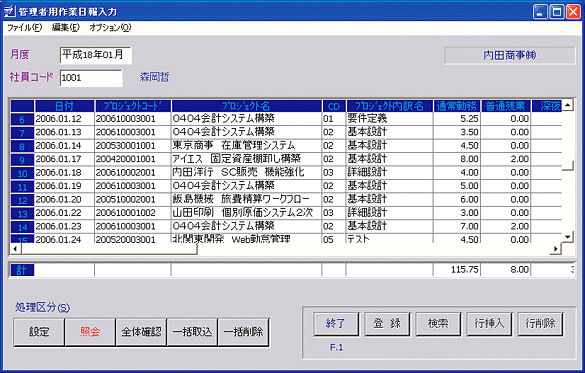Click the 検索 button

tap(438, 324)
